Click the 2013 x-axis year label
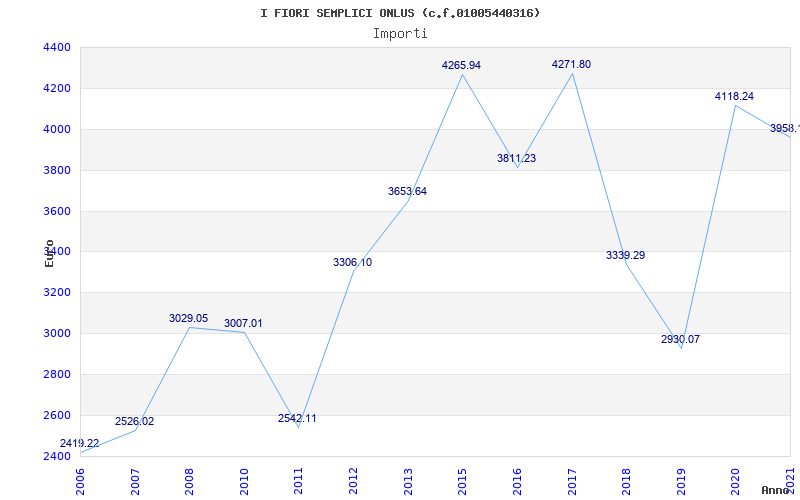The height and width of the screenshot is (500, 800). click(408, 481)
